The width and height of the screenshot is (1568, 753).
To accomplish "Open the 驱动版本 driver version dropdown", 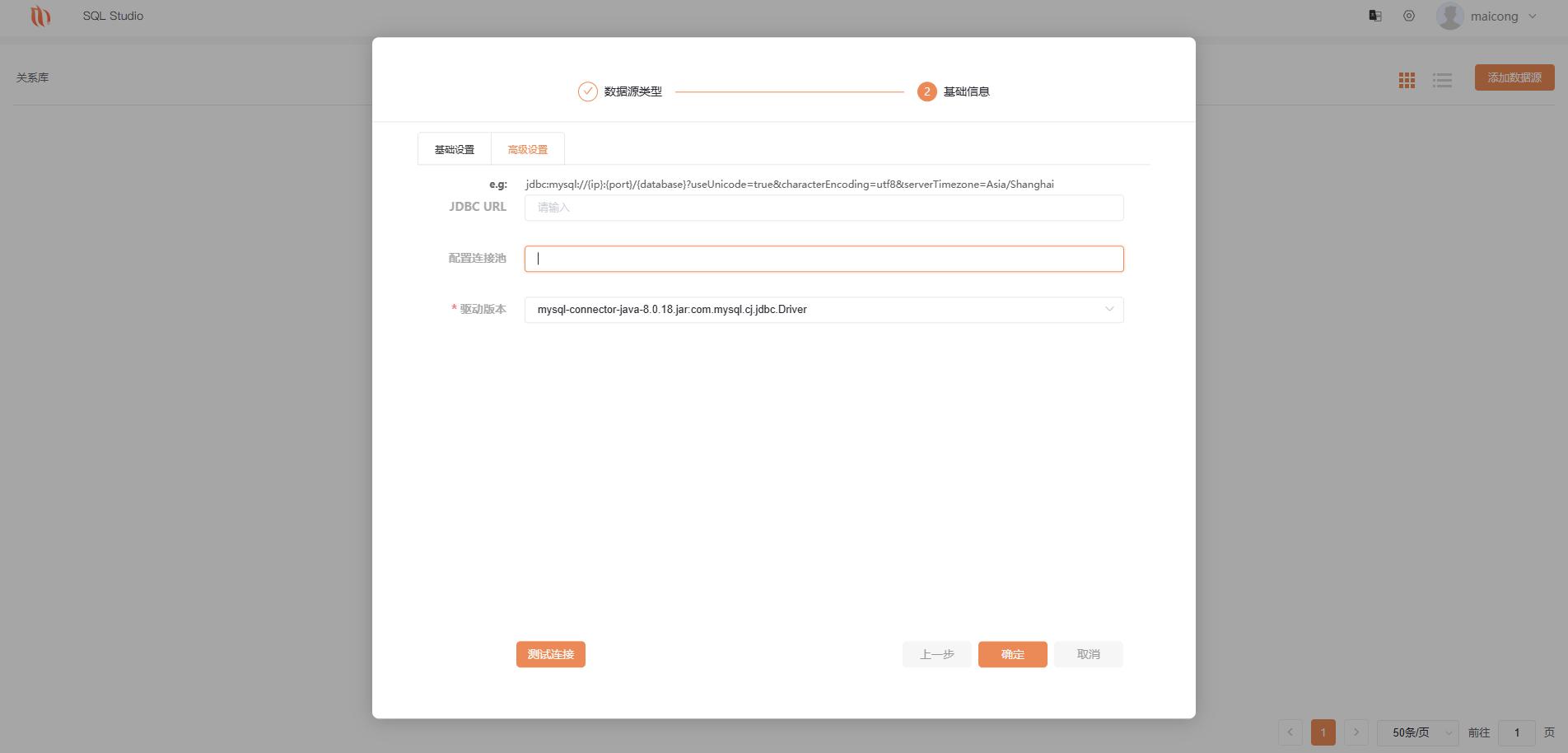I will (x=1109, y=310).
